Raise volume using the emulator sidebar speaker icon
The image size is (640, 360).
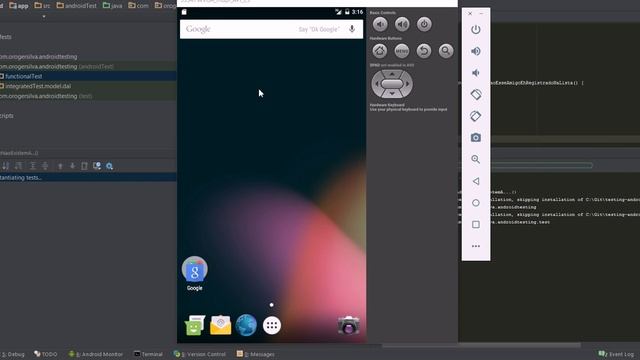coord(476,51)
